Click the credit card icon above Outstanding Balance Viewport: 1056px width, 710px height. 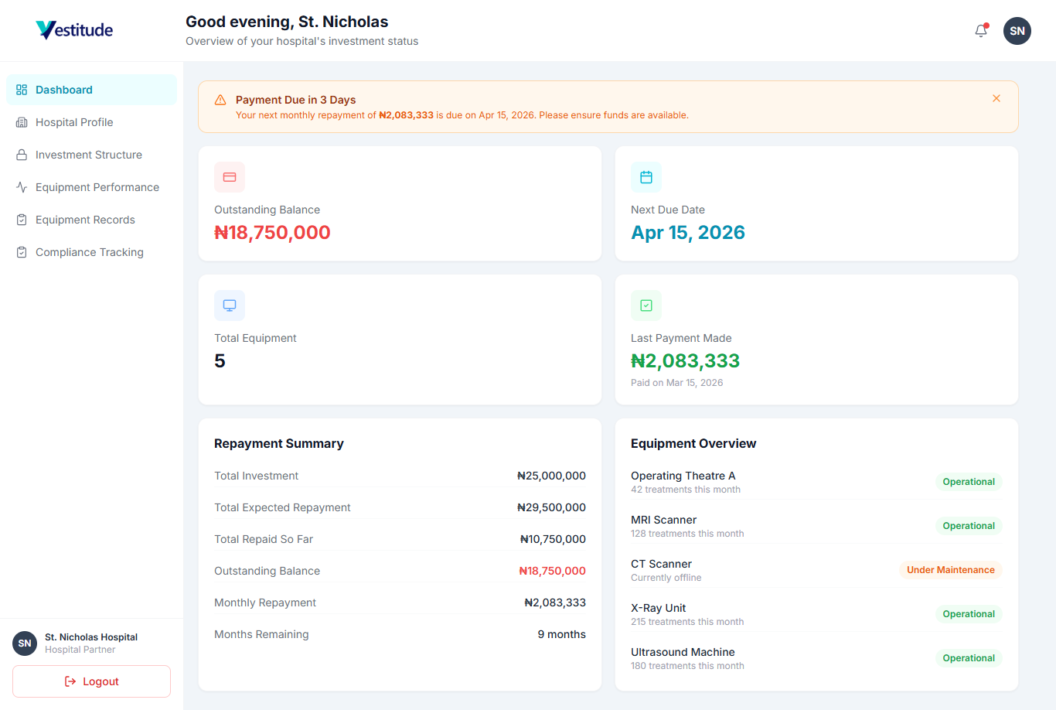point(229,177)
